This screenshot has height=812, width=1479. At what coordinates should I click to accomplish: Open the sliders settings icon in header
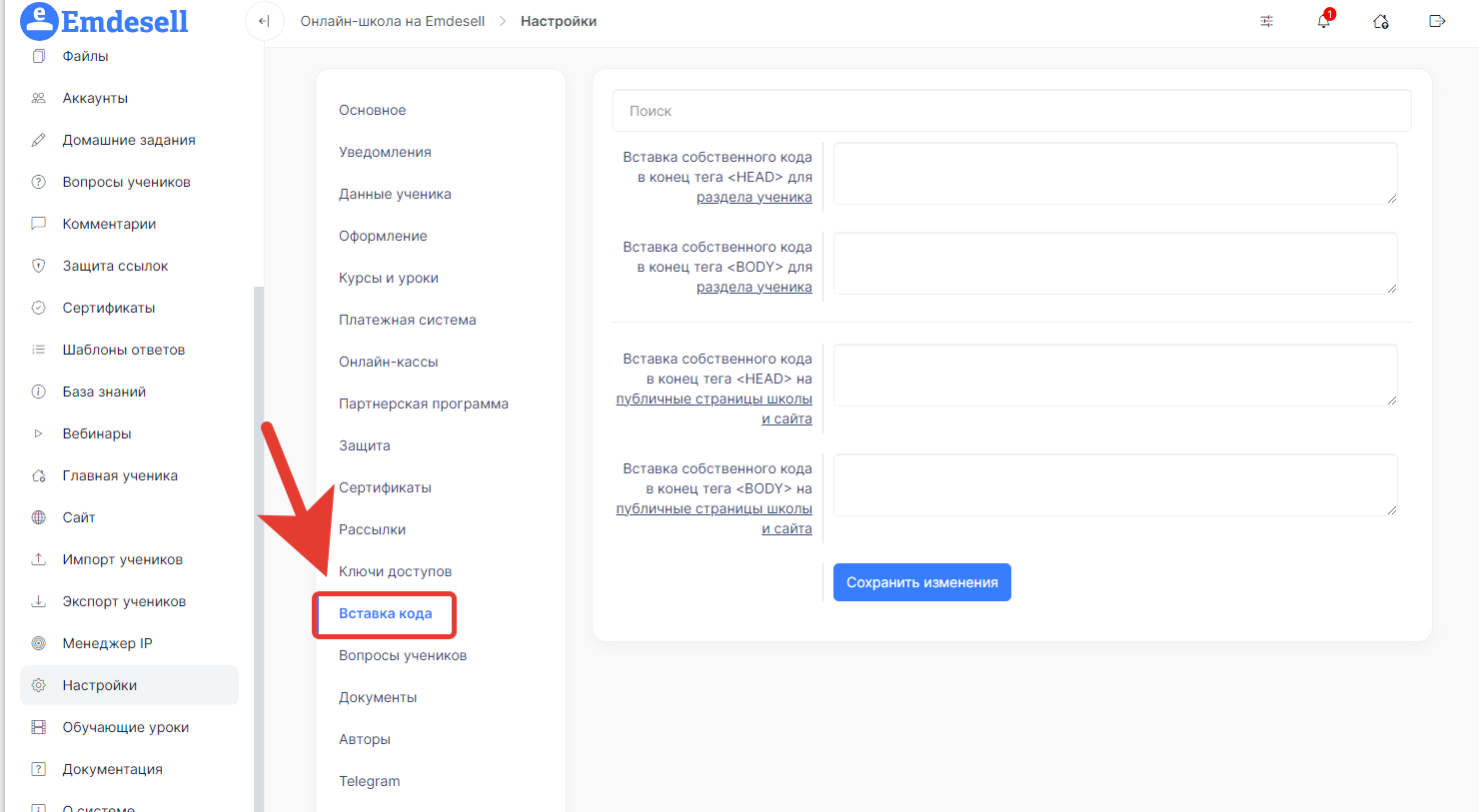click(x=1266, y=21)
